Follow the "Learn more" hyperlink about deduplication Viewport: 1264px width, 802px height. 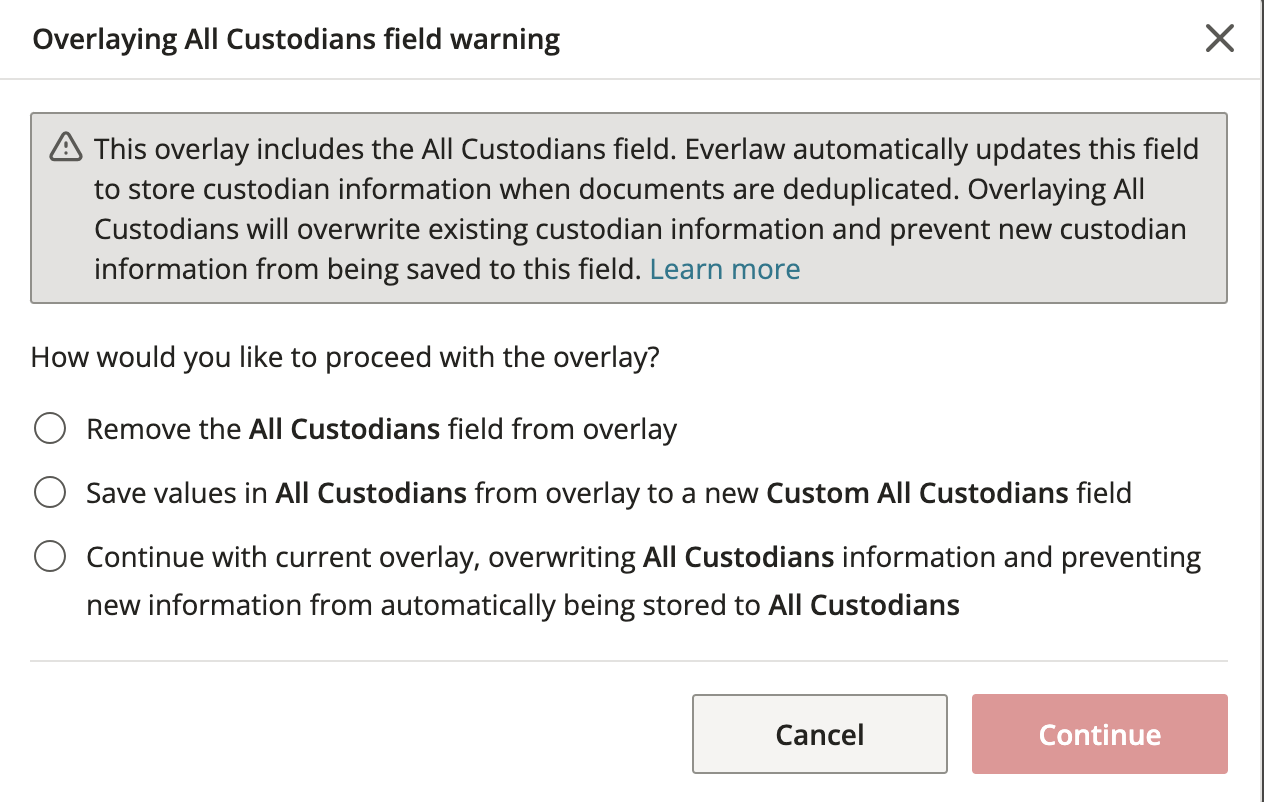tap(725, 269)
